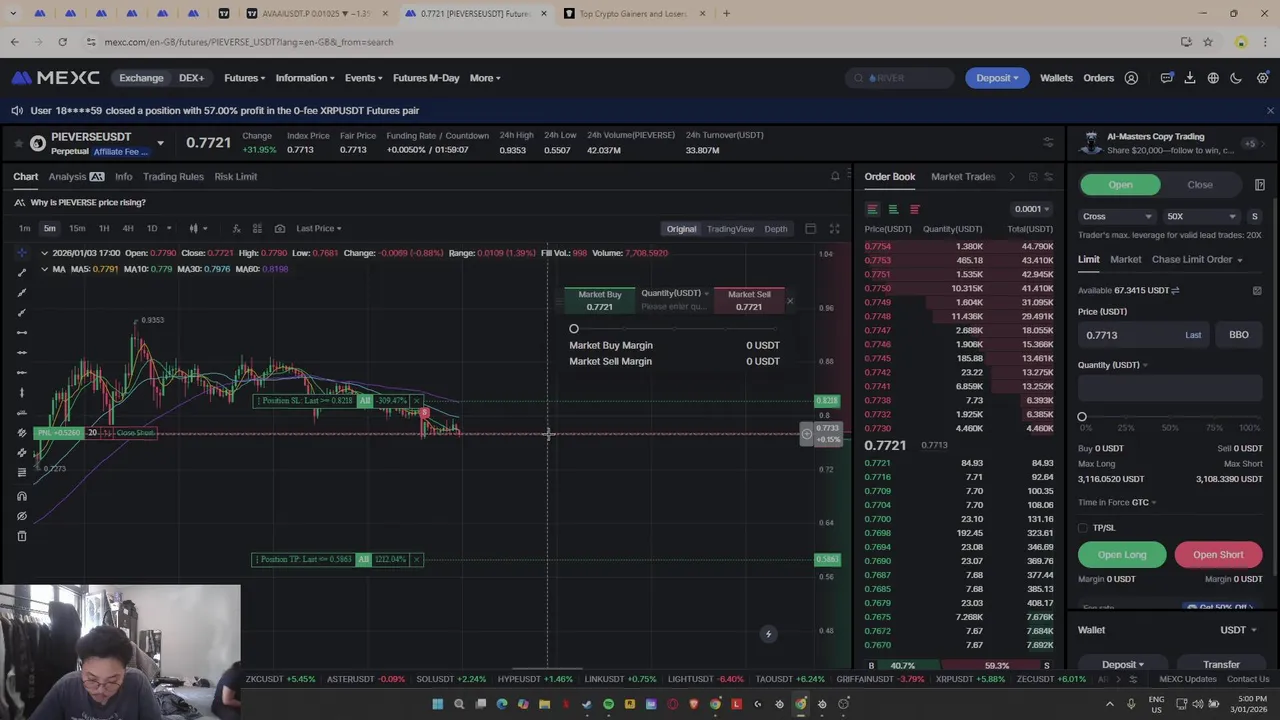
Task: Open the user profile icon
Action: coord(1131,78)
